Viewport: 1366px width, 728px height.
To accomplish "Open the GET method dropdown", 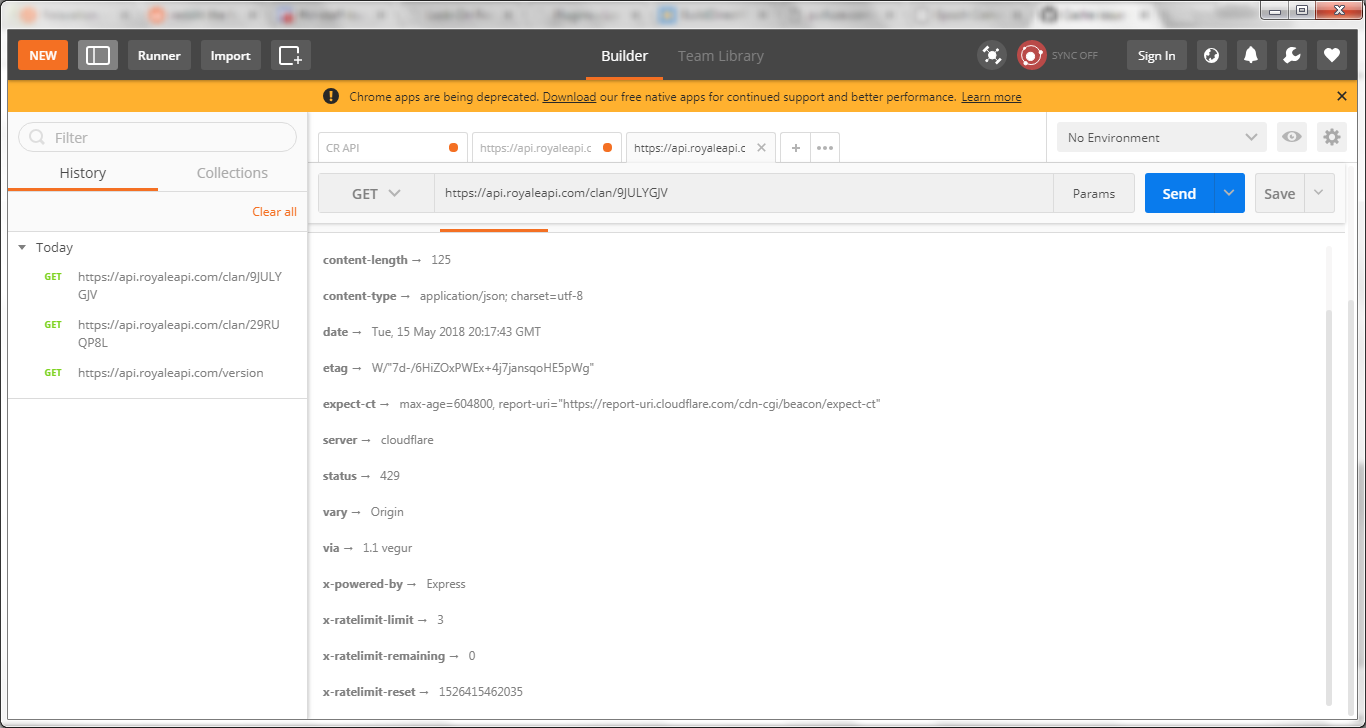I will point(375,193).
